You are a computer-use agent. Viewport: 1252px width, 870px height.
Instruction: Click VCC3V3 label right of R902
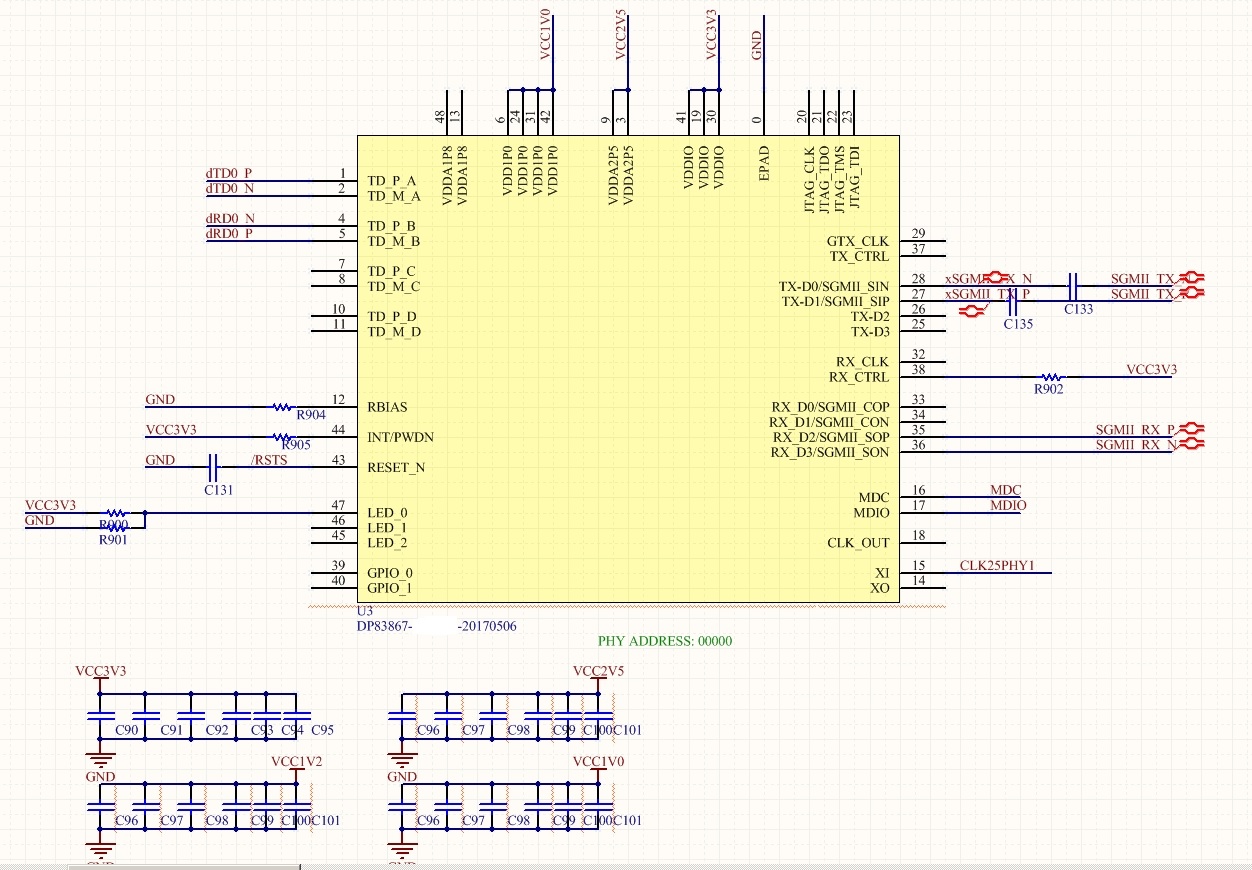click(x=1152, y=370)
